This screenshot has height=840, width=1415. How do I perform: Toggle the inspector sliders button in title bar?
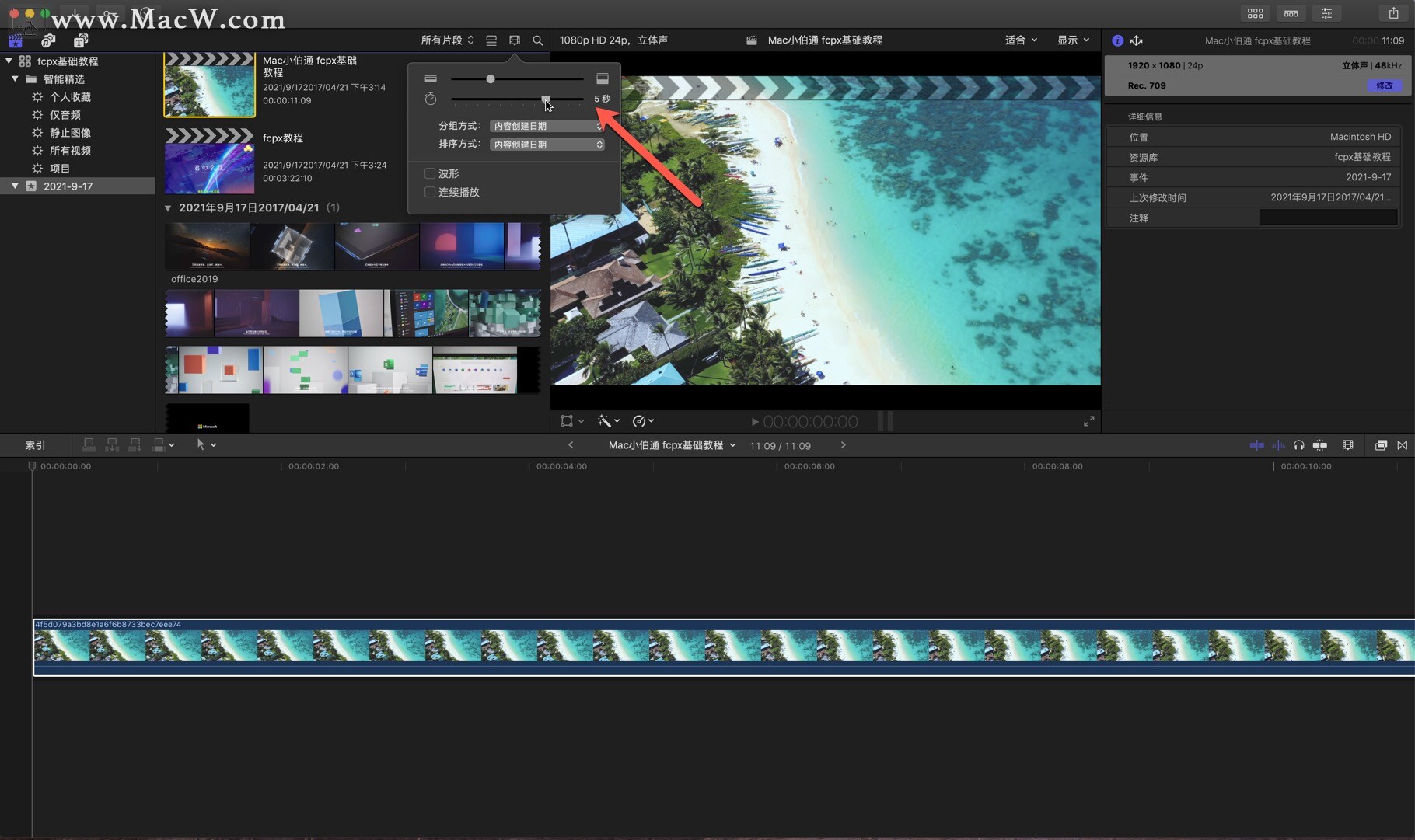[x=1327, y=13]
